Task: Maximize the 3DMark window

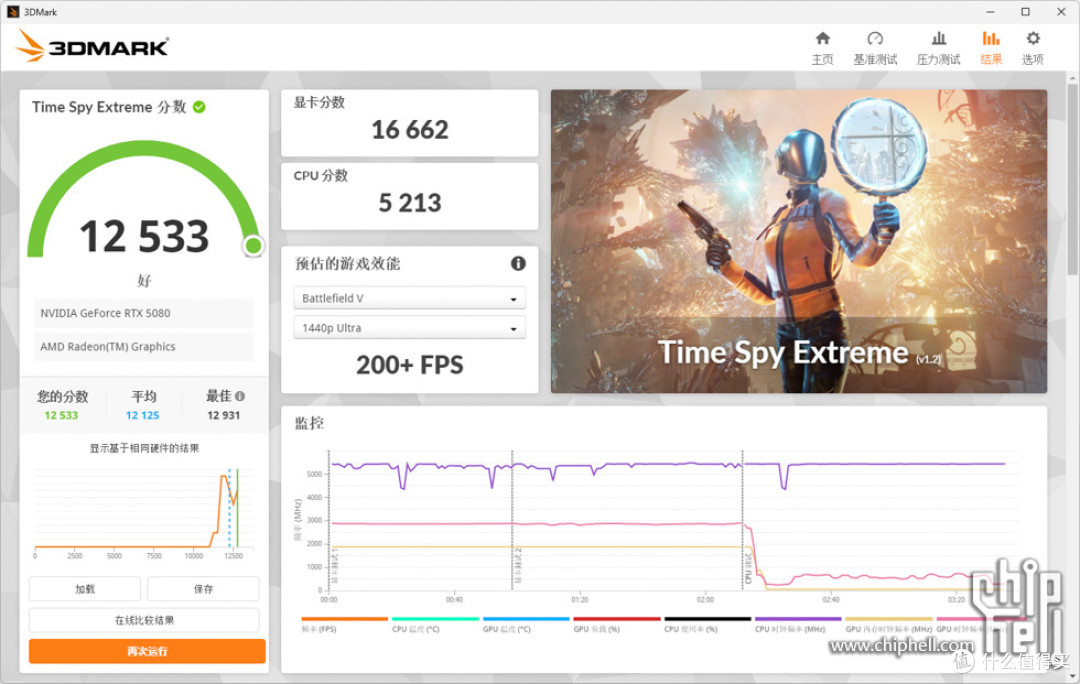Action: (x=1025, y=12)
